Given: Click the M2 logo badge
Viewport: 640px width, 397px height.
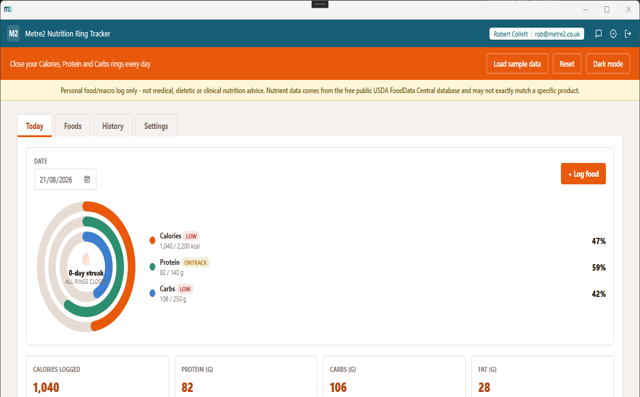Looking at the screenshot, I should (13, 33).
